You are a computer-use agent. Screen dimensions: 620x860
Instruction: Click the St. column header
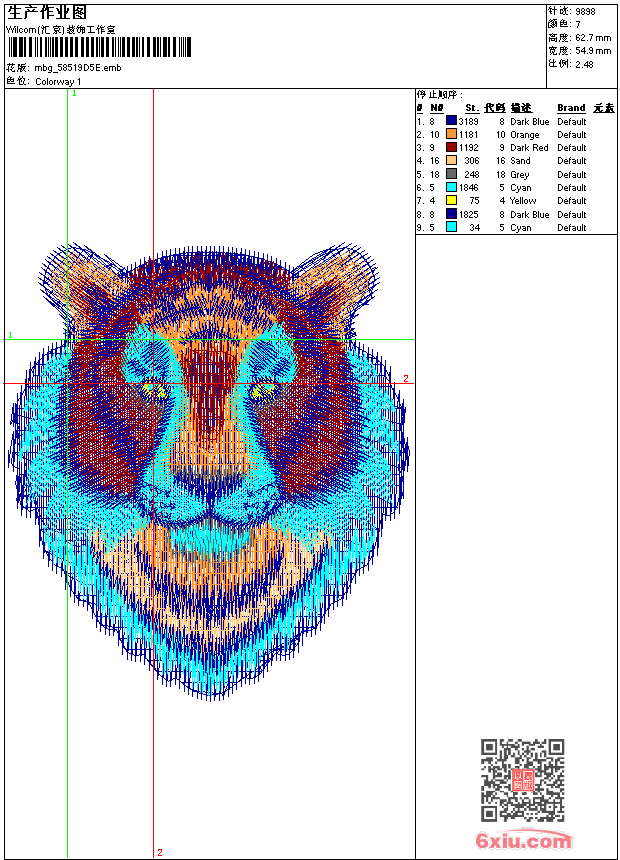471,108
